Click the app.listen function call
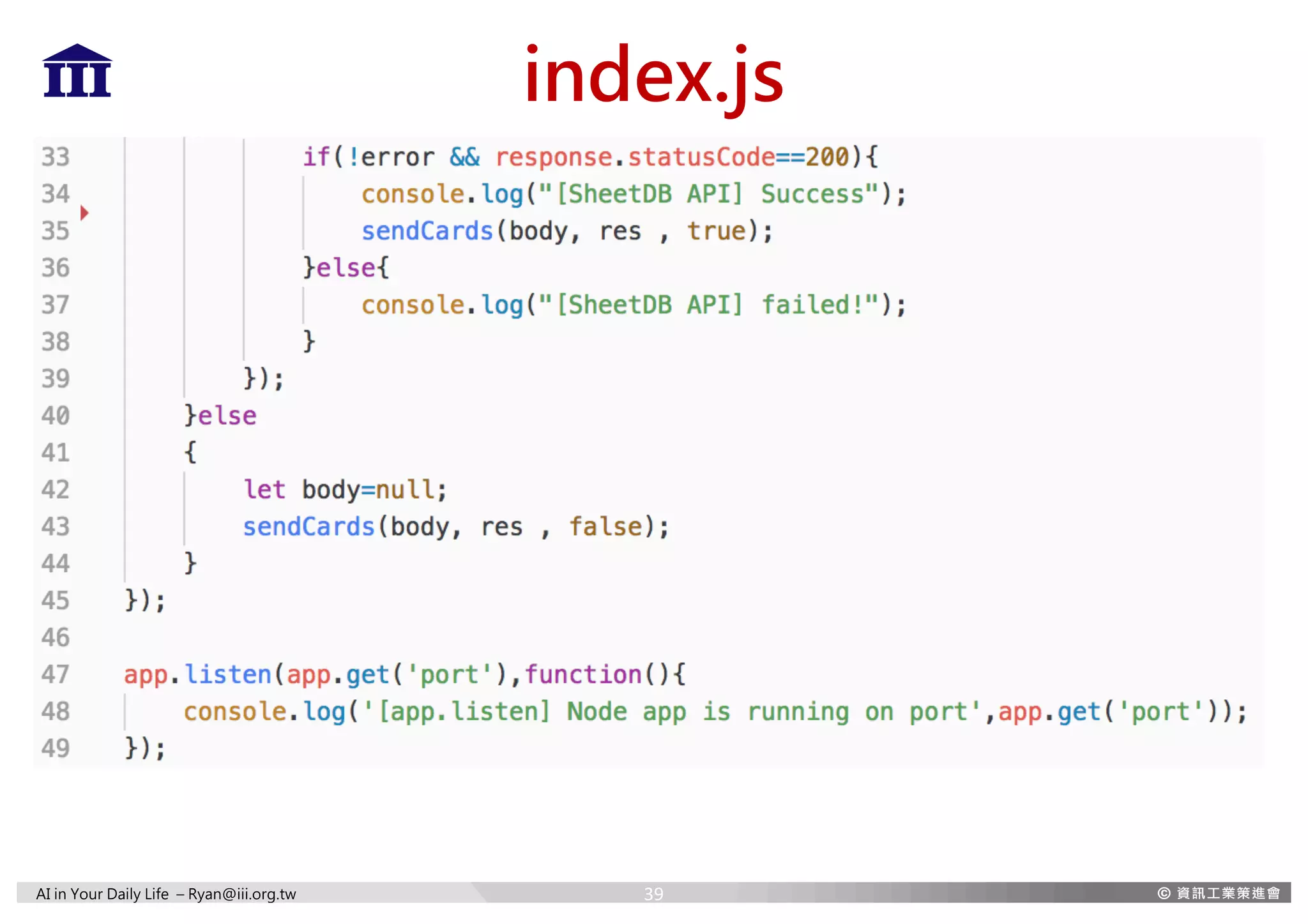This screenshot has height=924, width=1308. click(198, 674)
